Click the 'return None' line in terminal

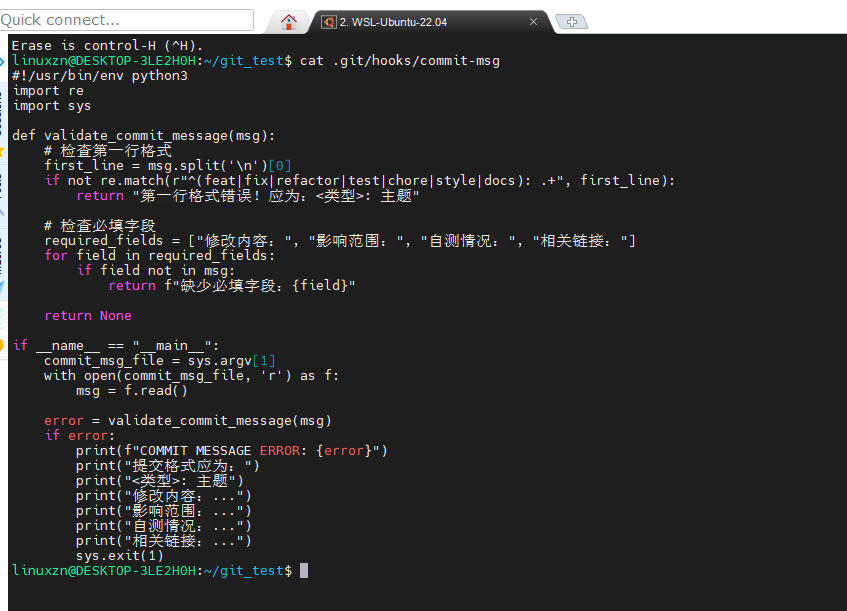(x=88, y=315)
